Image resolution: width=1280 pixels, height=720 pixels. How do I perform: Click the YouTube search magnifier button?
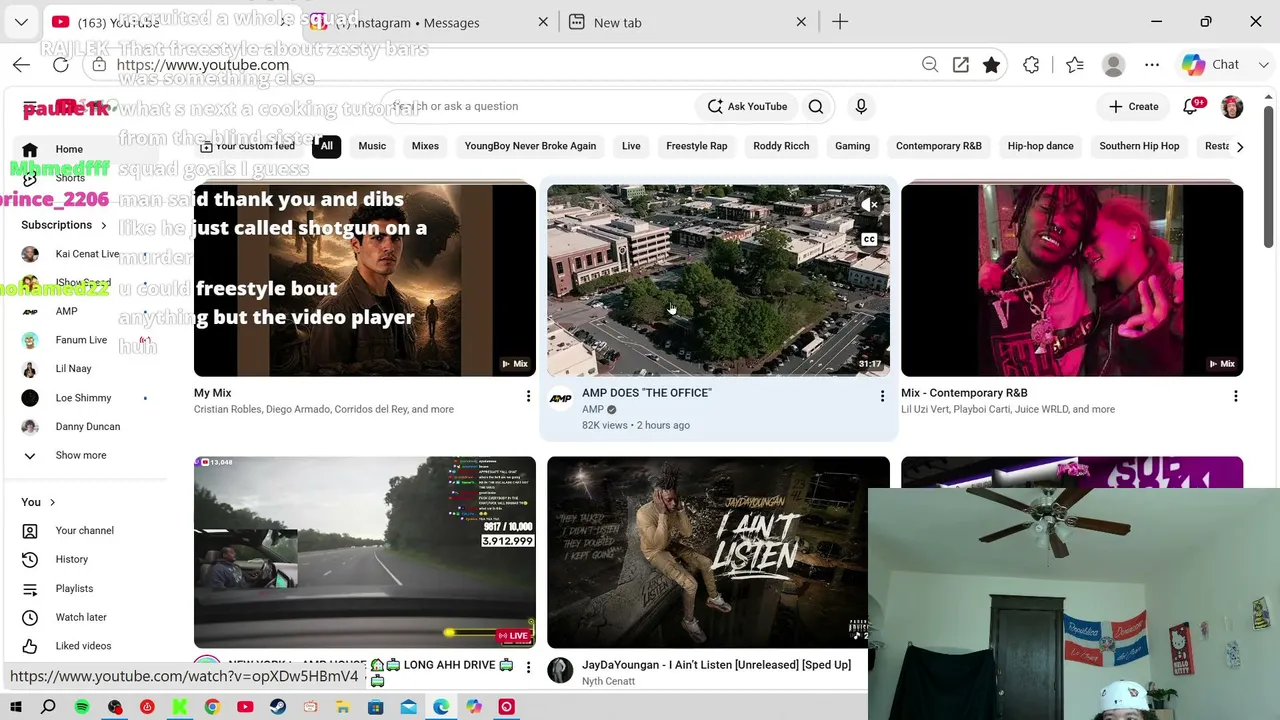[x=816, y=106]
